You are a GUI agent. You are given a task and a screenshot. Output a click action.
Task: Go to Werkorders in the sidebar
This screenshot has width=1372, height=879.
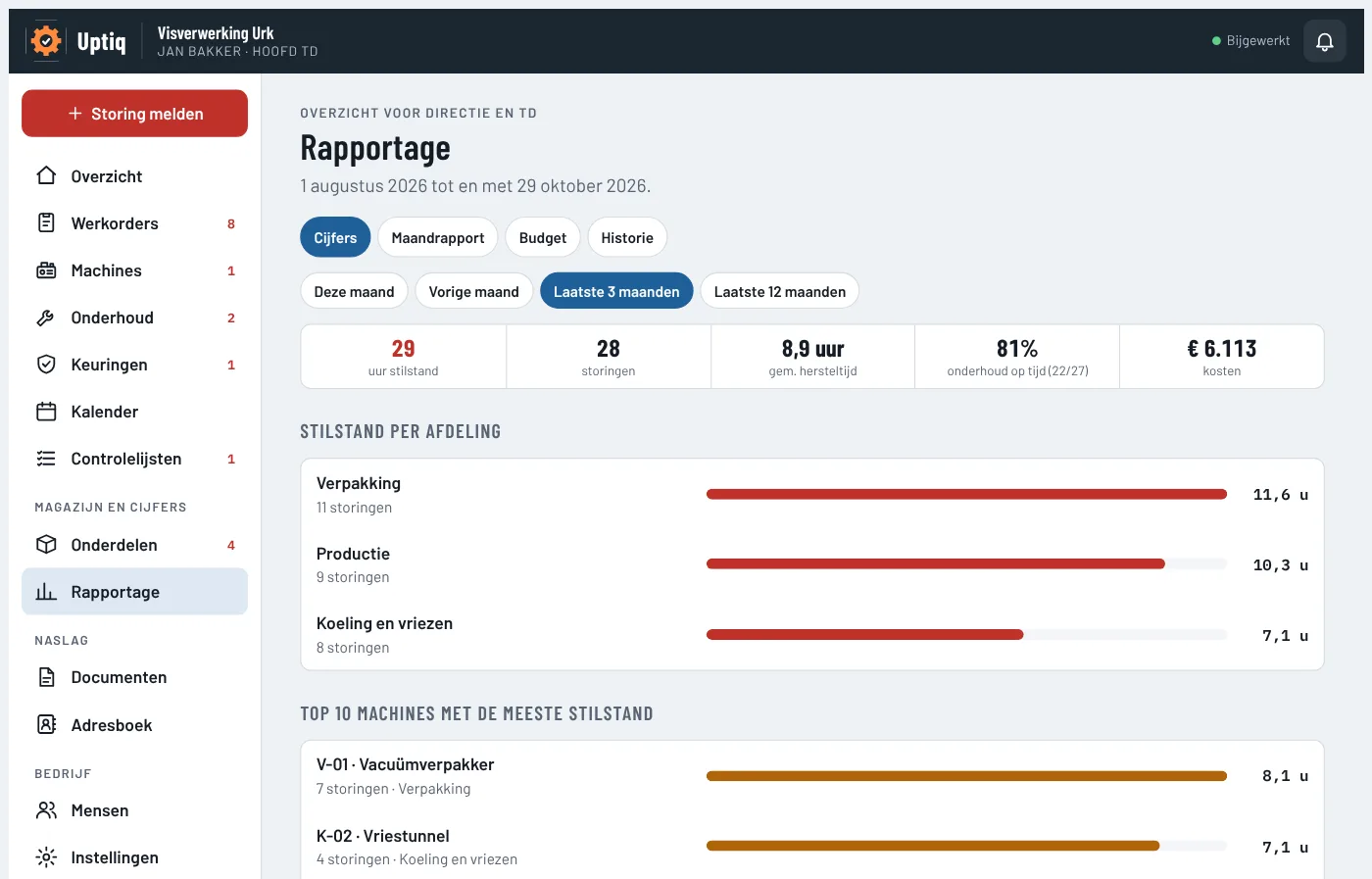coord(134,223)
